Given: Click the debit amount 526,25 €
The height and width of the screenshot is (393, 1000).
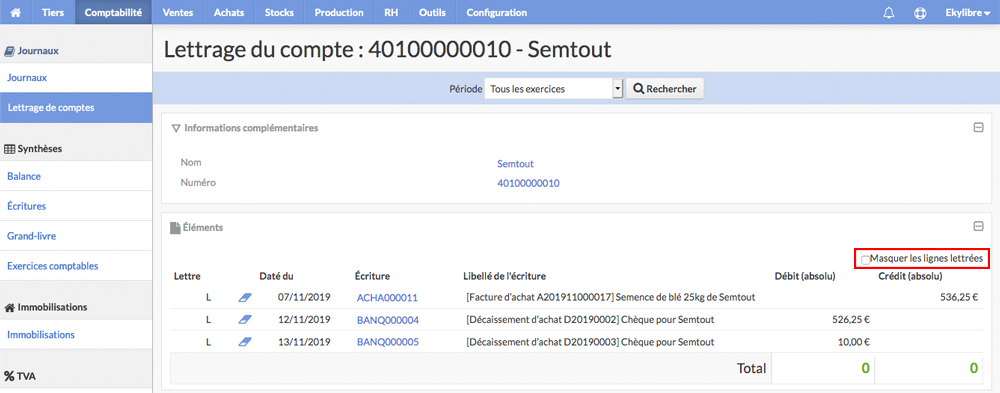Looking at the screenshot, I should [x=852, y=320].
